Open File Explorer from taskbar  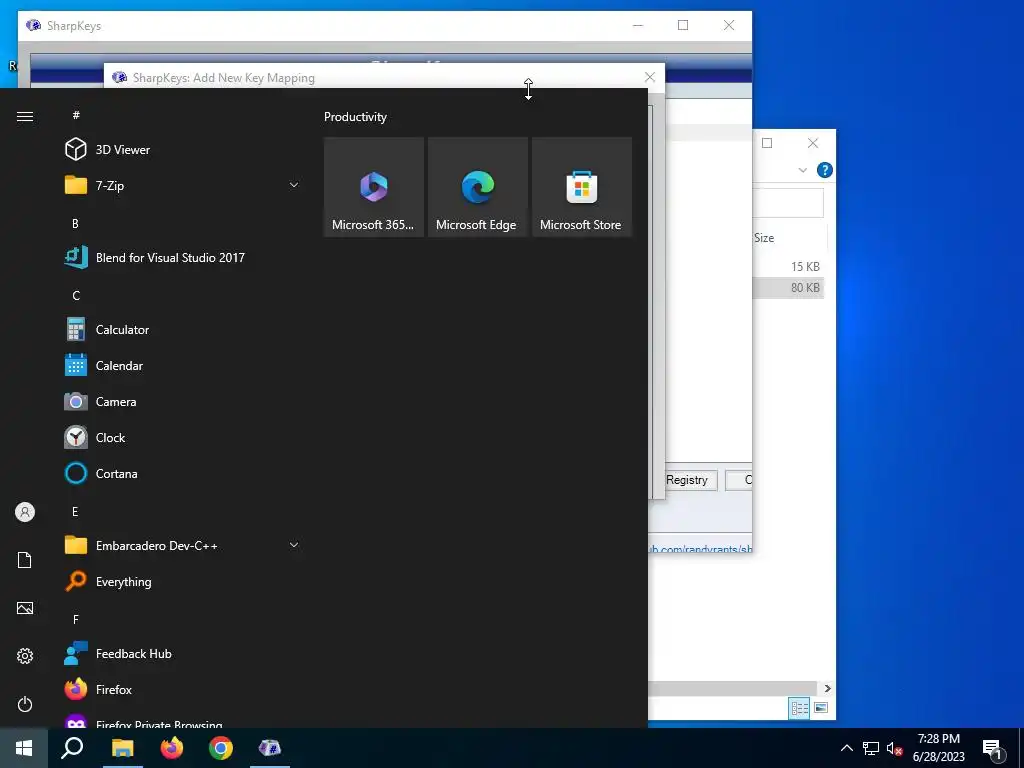coord(122,748)
